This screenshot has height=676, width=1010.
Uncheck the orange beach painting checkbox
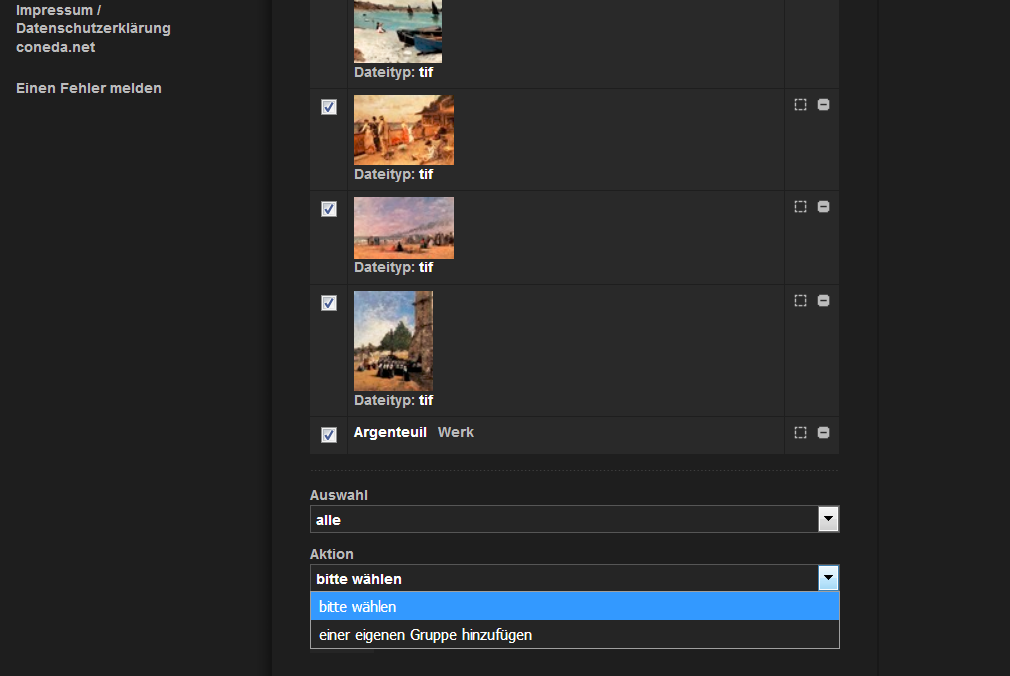[329, 107]
